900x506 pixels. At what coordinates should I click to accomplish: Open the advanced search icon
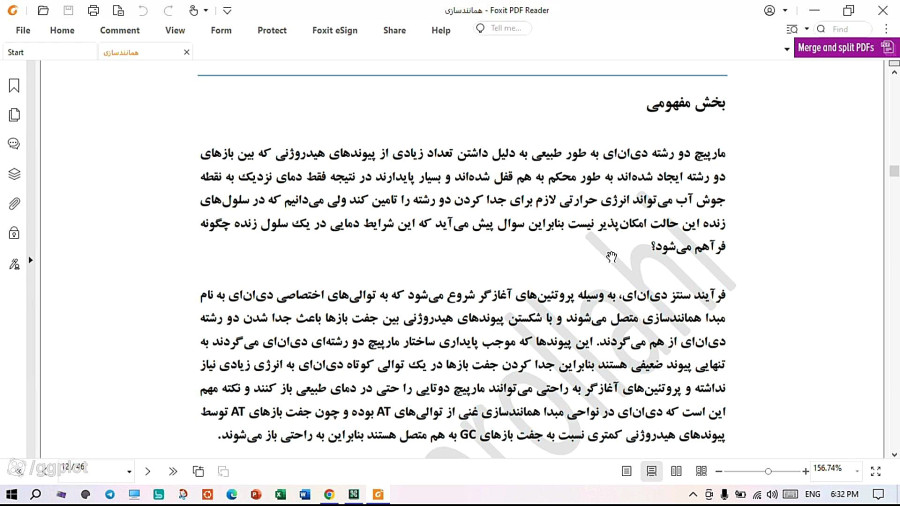tap(792, 29)
